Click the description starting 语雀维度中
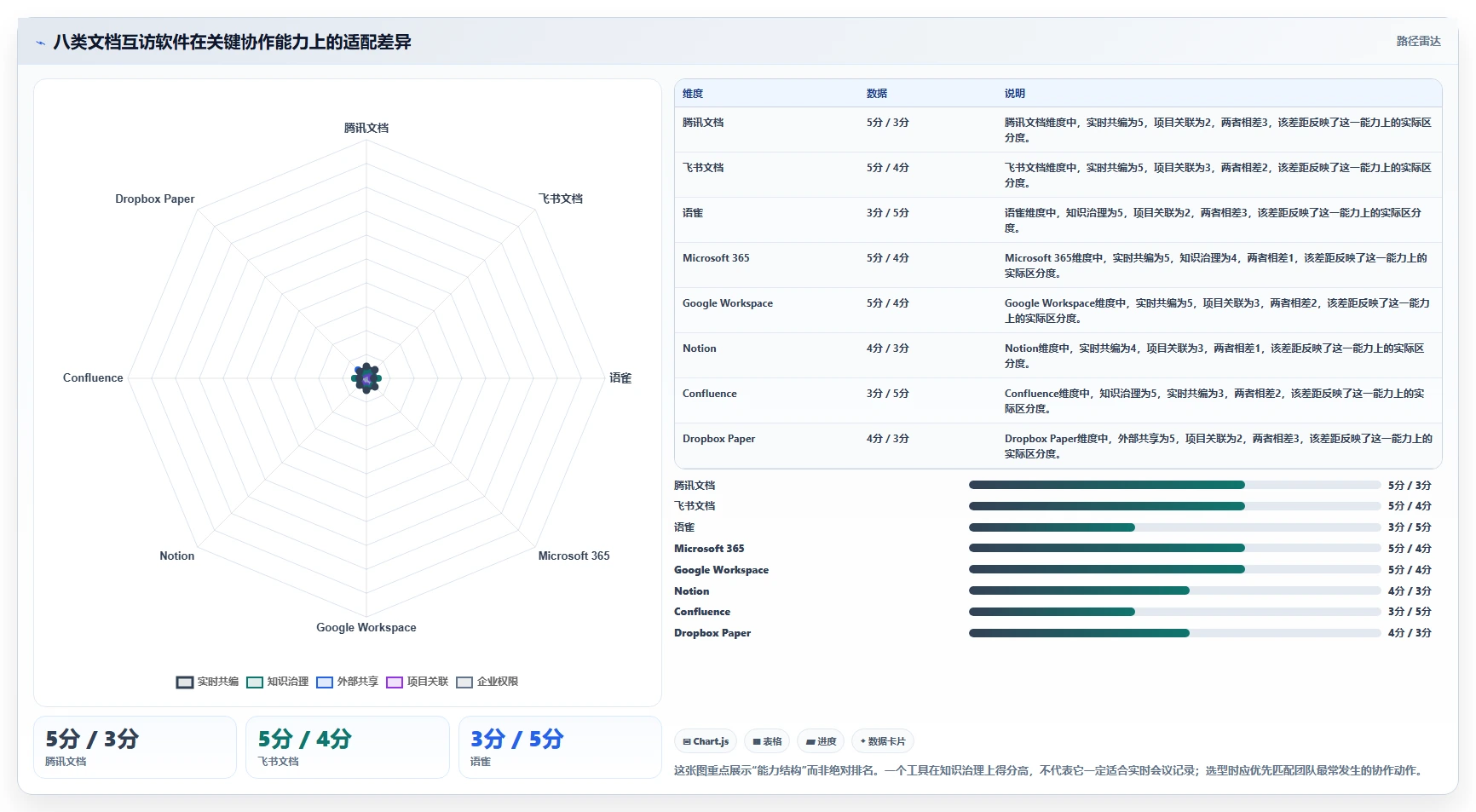 (1213, 220)
